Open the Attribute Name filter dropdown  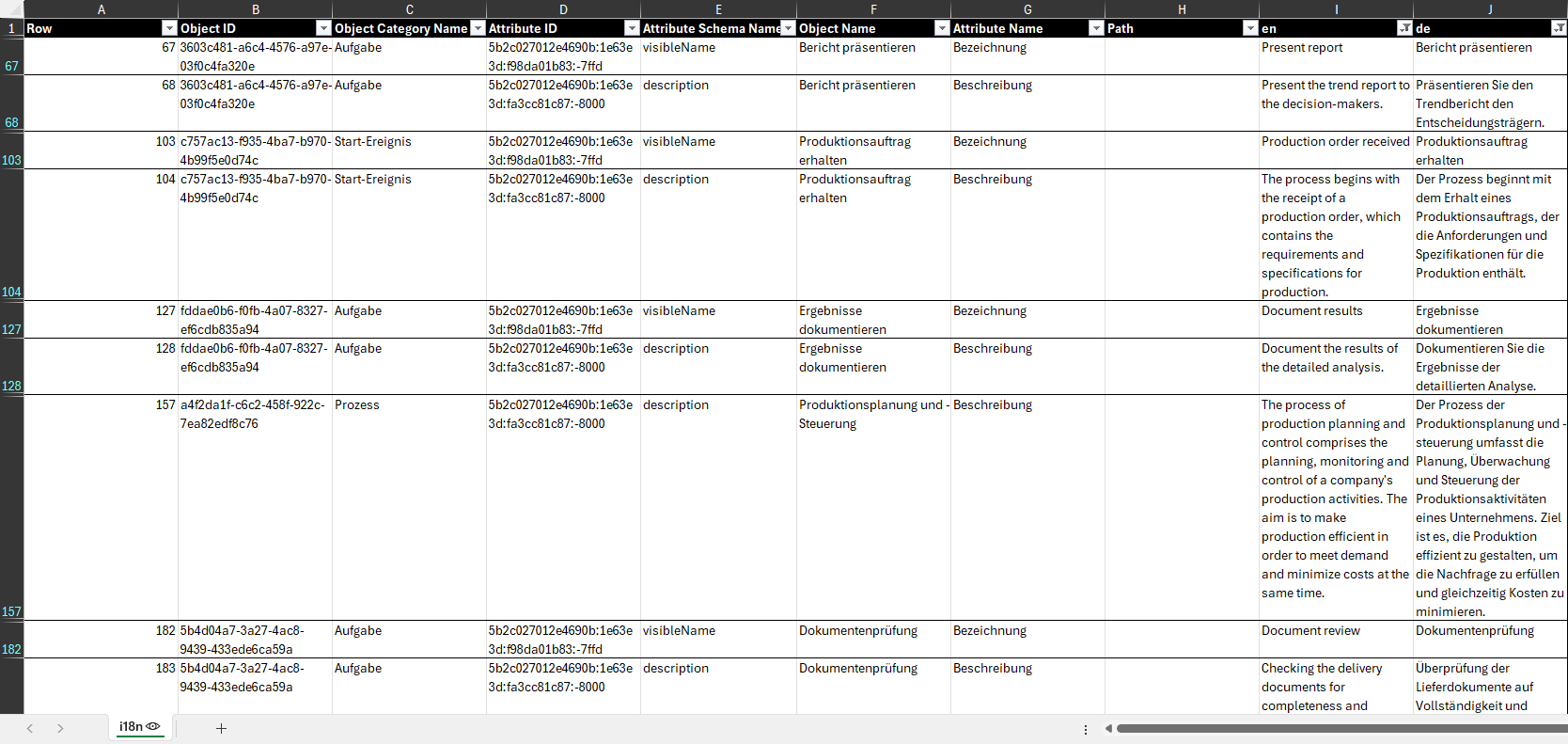click(x=1096, y=28)
